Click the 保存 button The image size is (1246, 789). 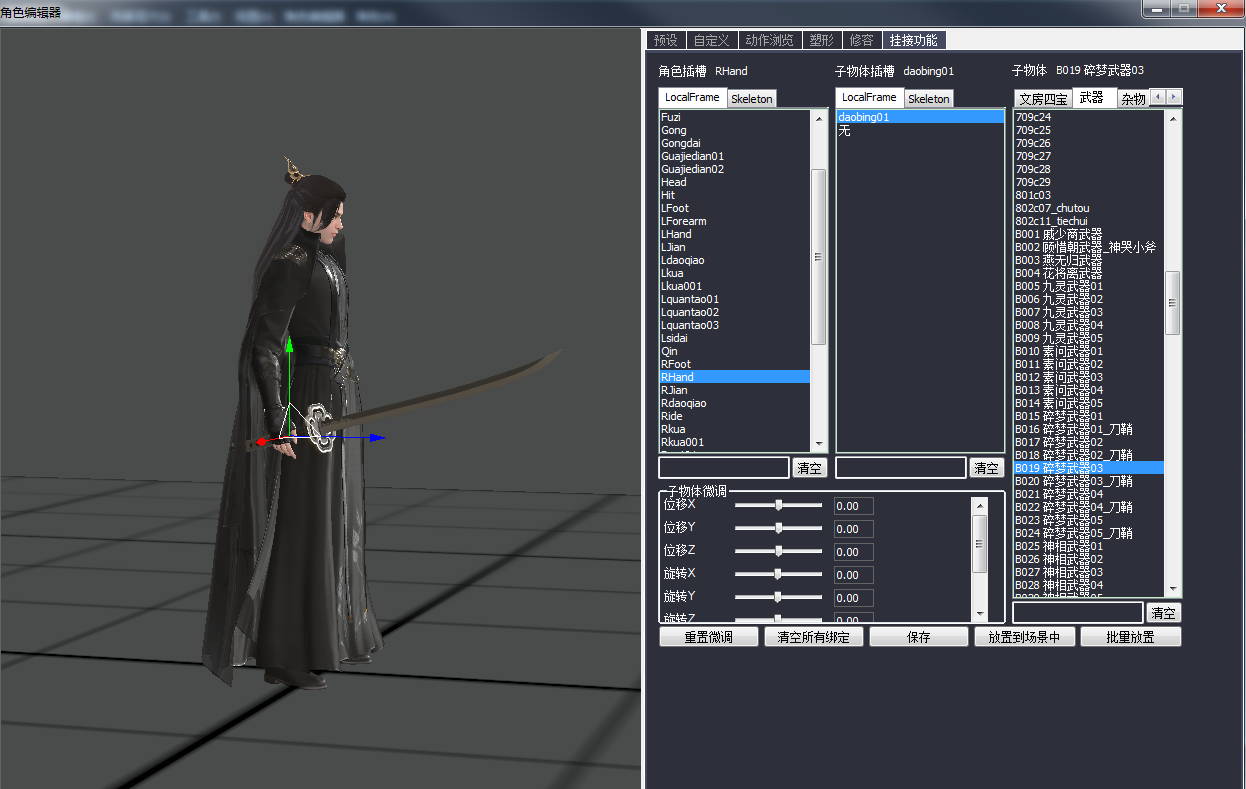(x=919, y=637)
